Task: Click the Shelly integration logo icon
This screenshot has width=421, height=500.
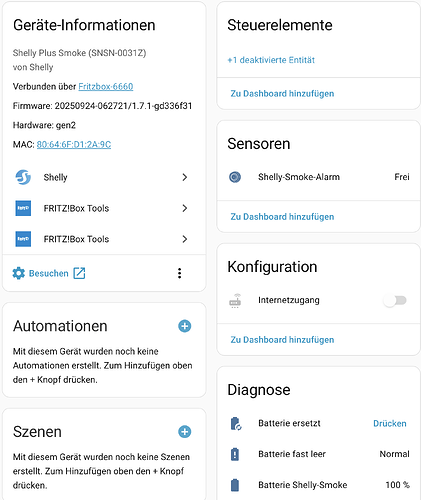Action: tap(23, 177)
